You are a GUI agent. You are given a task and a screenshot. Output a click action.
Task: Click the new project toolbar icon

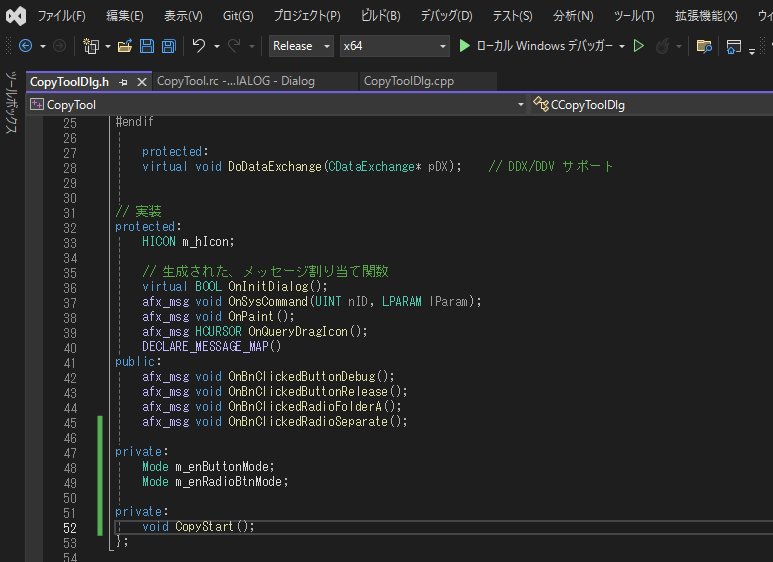91,46
